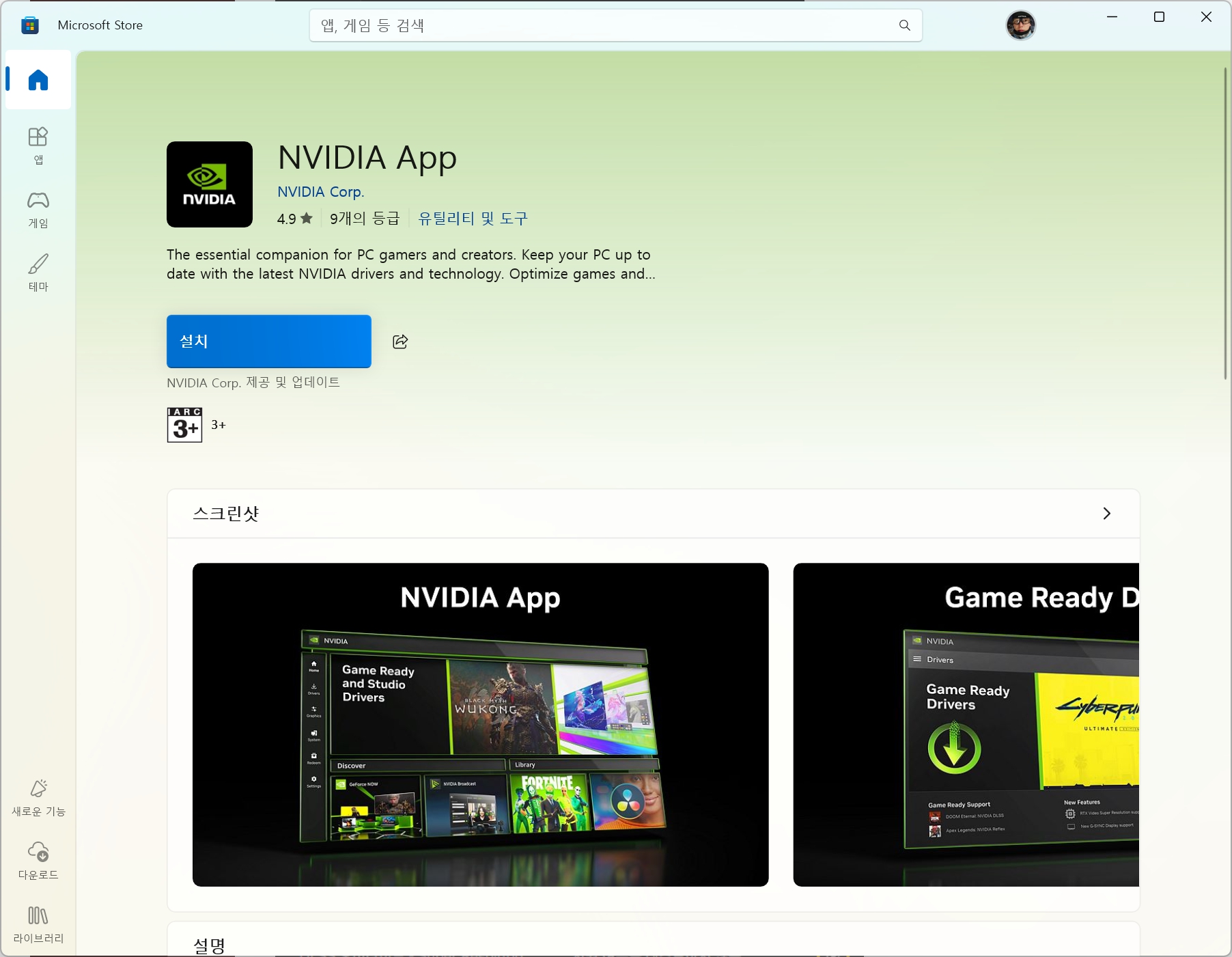Open the 게임 (Games) section
This screenshot has width=1232, height=957.
click(x=38, y=209)
